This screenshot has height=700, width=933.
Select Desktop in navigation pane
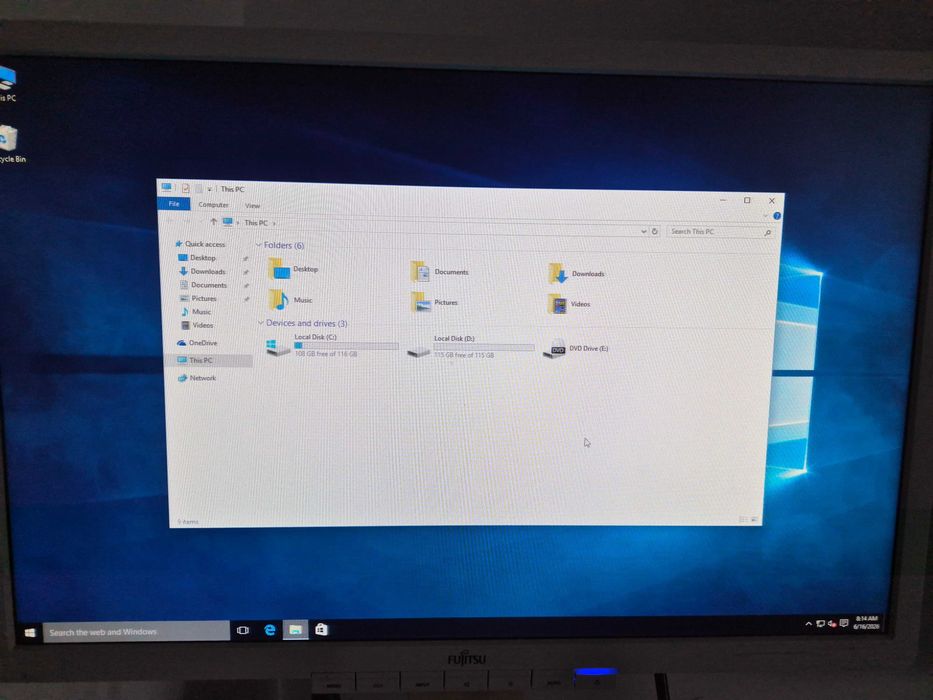coord(197,258)
